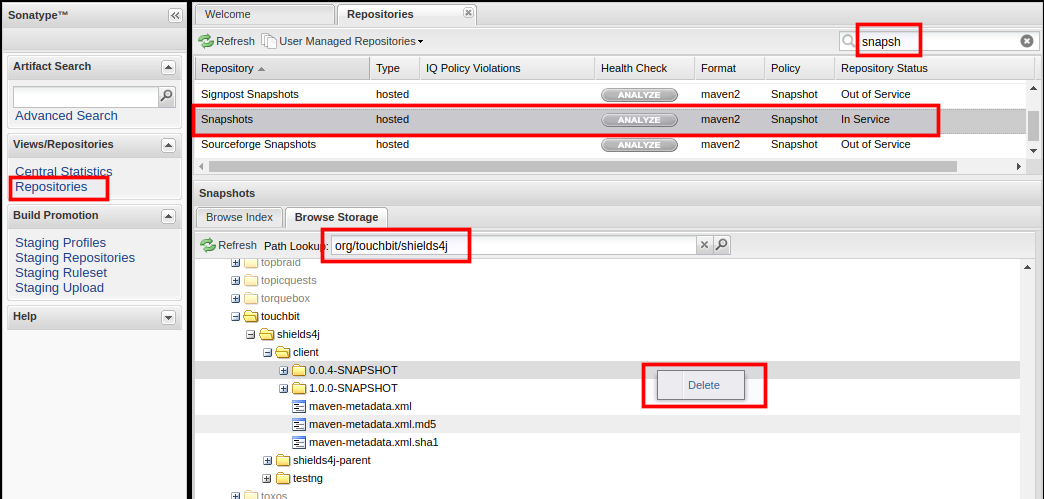
Task: Click the Artifact Search magnifier icon
Action: click(166, 97)
